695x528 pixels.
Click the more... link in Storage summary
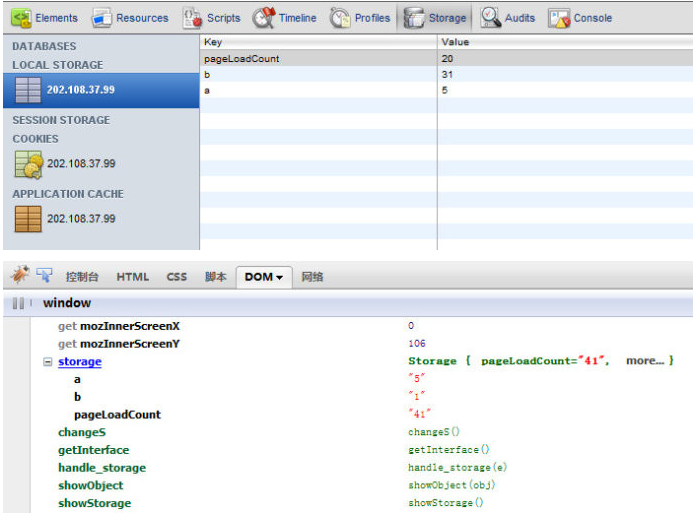[645, 361]
